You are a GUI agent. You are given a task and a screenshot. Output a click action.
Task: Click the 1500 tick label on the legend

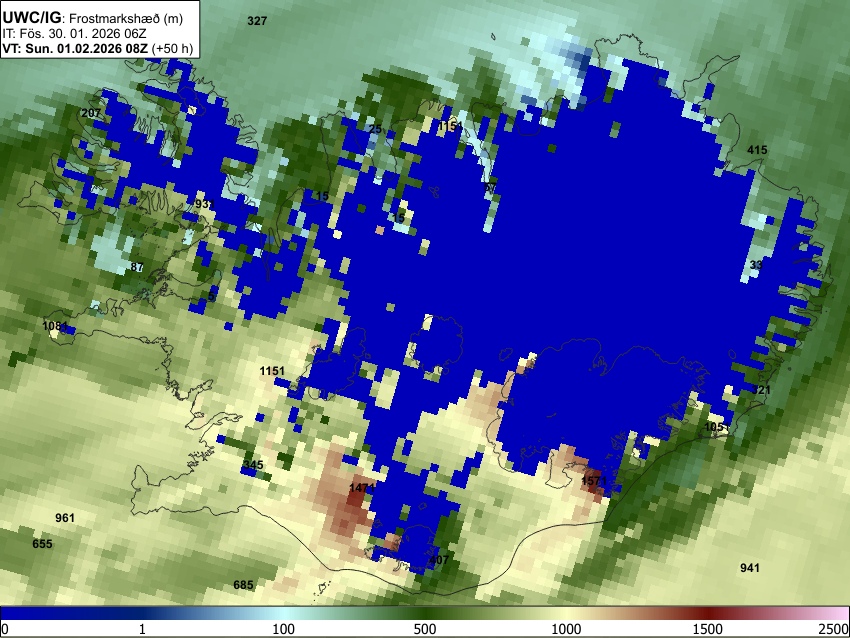[708, 629]
